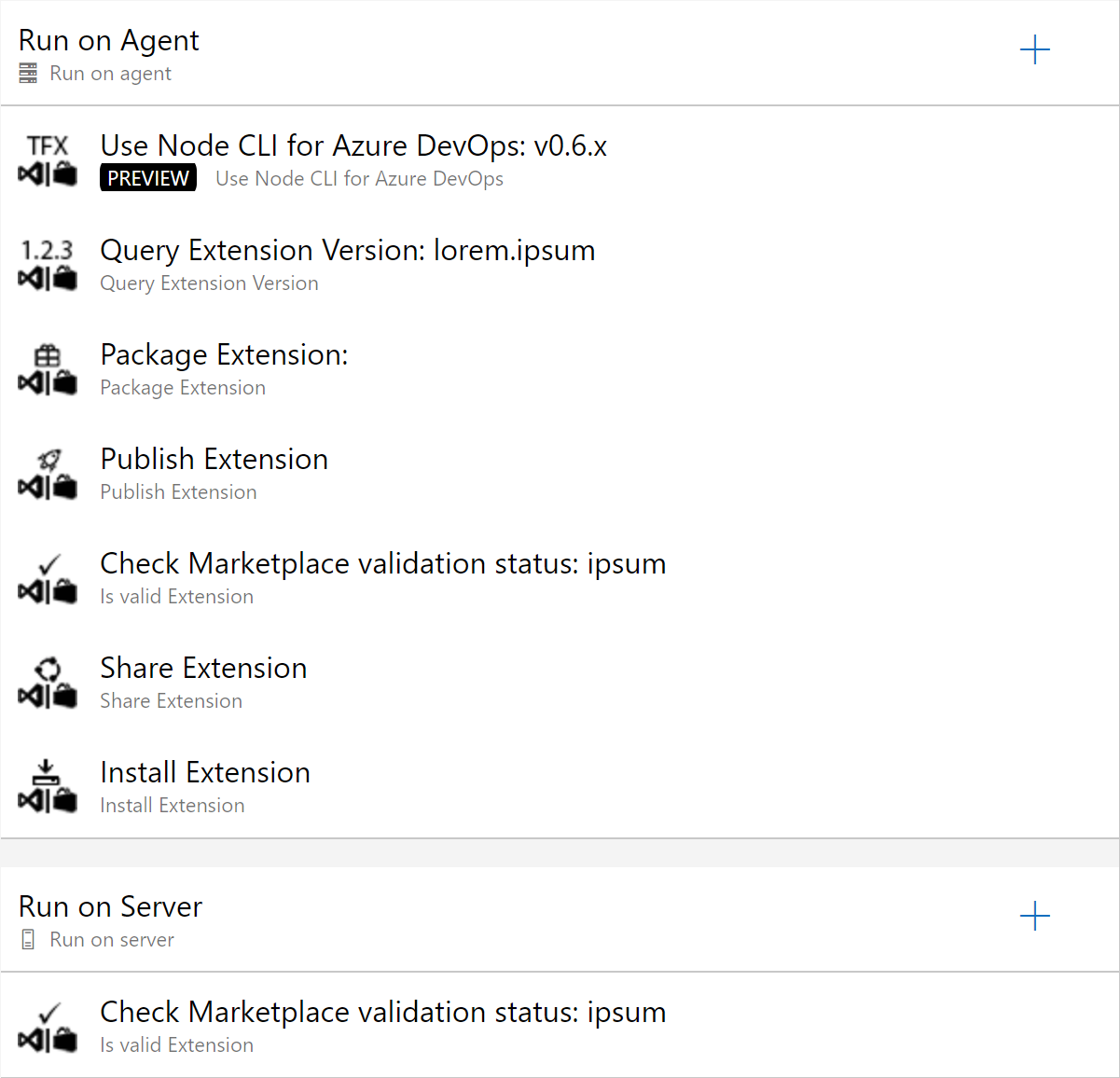The width and height of the screenshot is (1120, 1078).
Task: Open the Share Extension task
Action: 203,668
